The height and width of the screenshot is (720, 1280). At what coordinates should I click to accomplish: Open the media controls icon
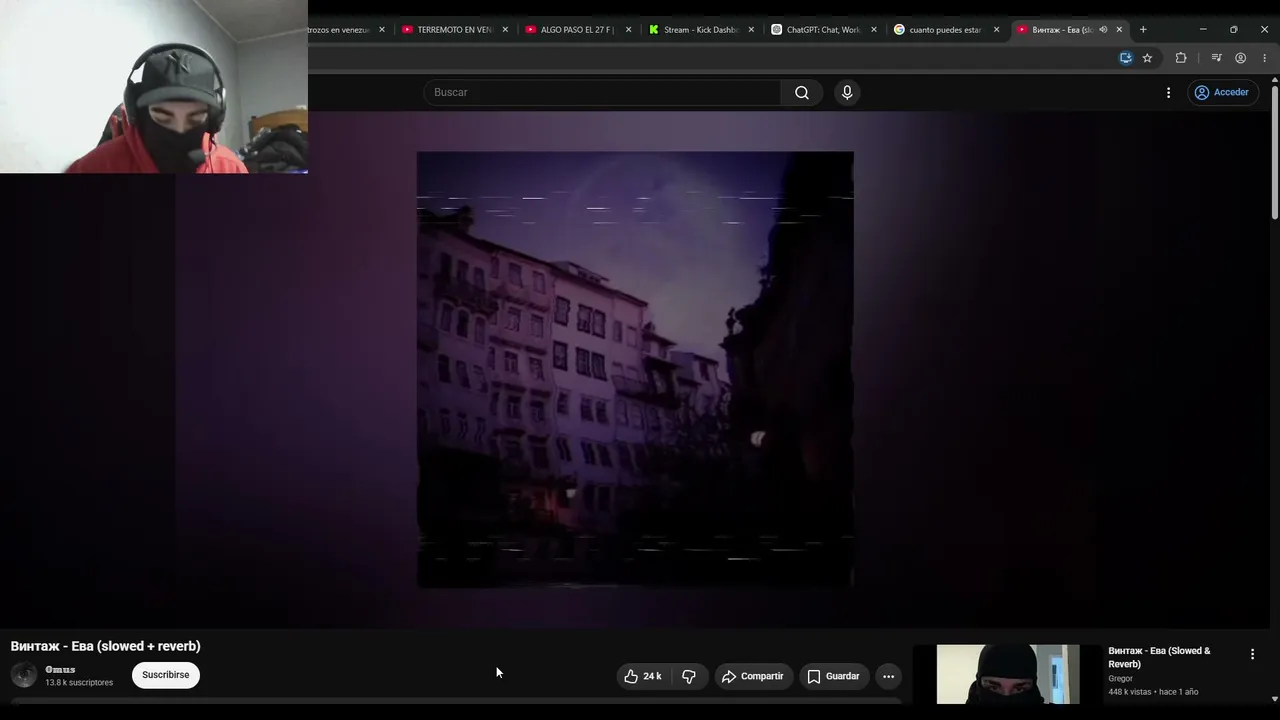(1216, 58)
